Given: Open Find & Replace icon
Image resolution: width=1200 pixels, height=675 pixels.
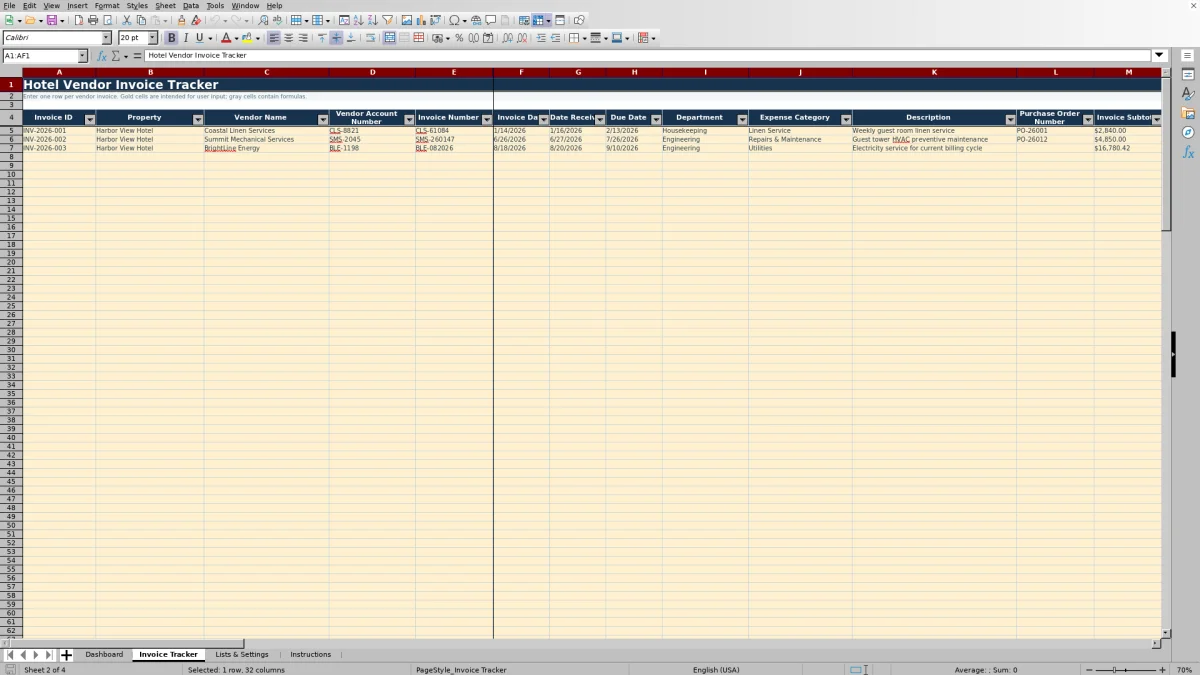Looking at the screenshot, I should [x=263, y=20].
